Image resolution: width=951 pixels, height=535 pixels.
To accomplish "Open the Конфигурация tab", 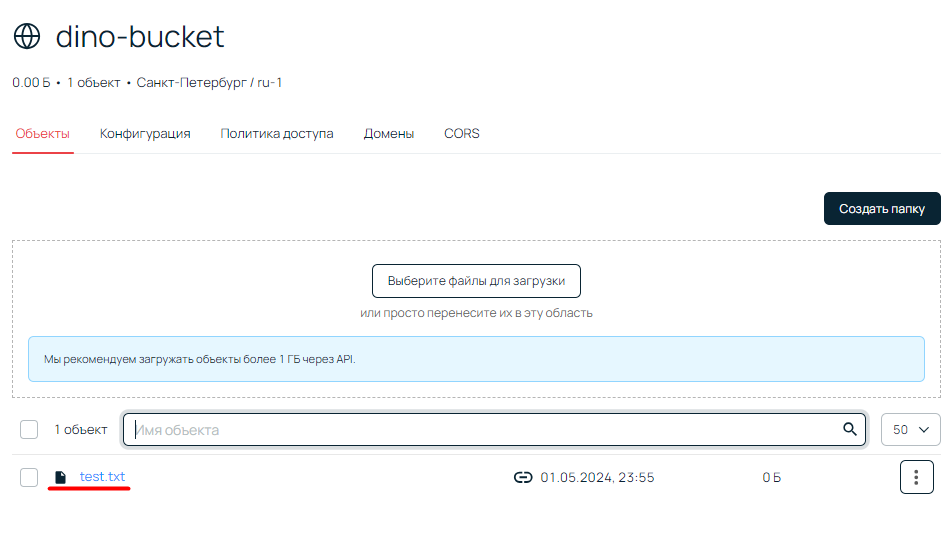I will point(145,133).
